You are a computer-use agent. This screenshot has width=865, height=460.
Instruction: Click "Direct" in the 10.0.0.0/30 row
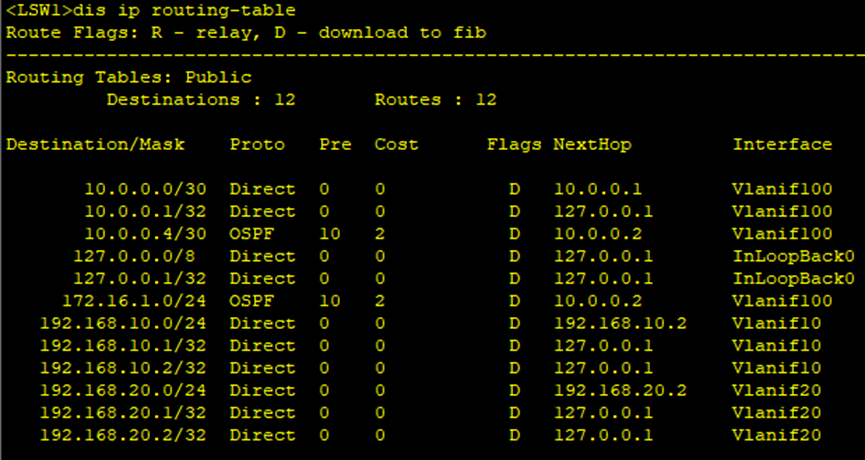(x=263, y=189)
